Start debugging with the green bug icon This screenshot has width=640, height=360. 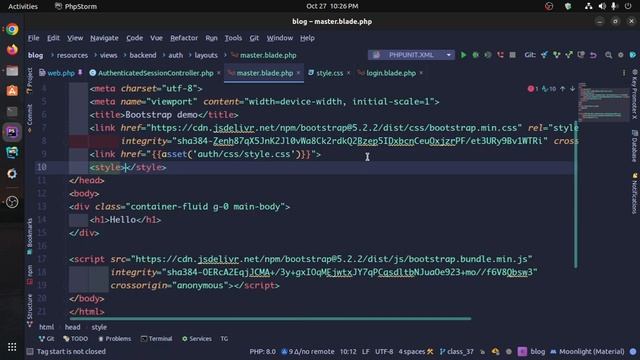pyautogui.click(x=476, y=55)
